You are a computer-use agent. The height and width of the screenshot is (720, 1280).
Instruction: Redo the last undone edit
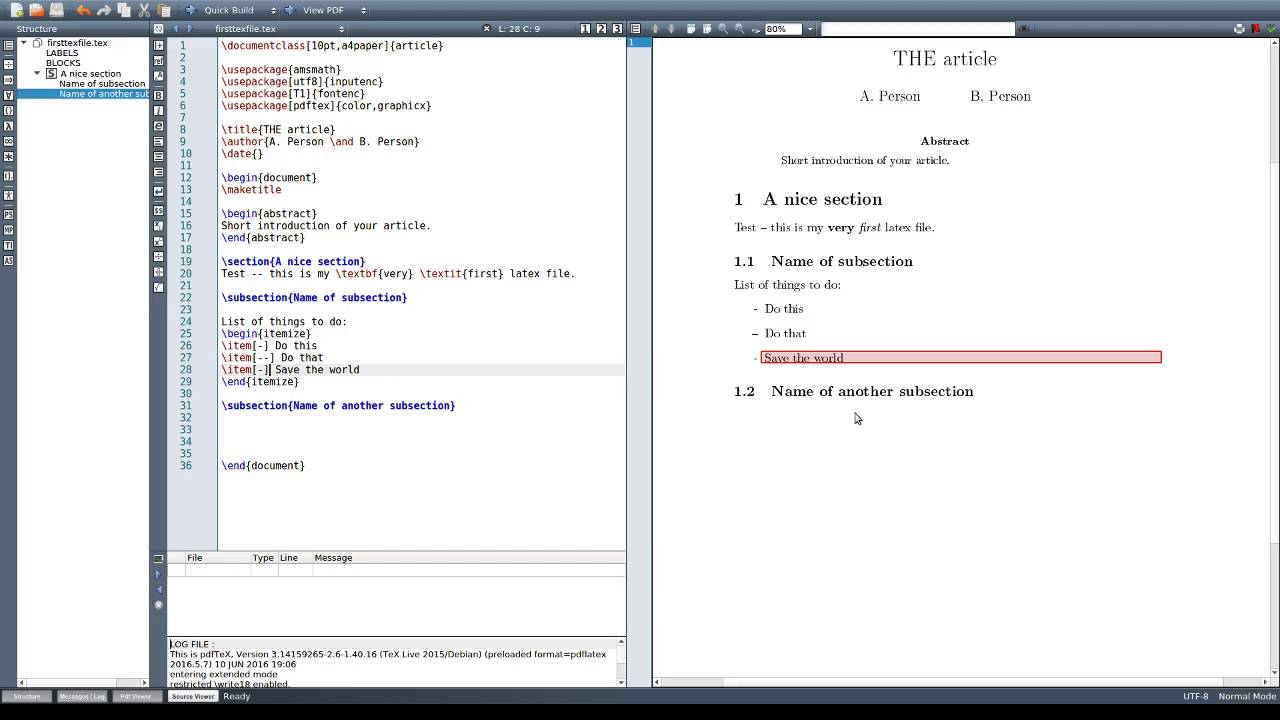[103, 10]
